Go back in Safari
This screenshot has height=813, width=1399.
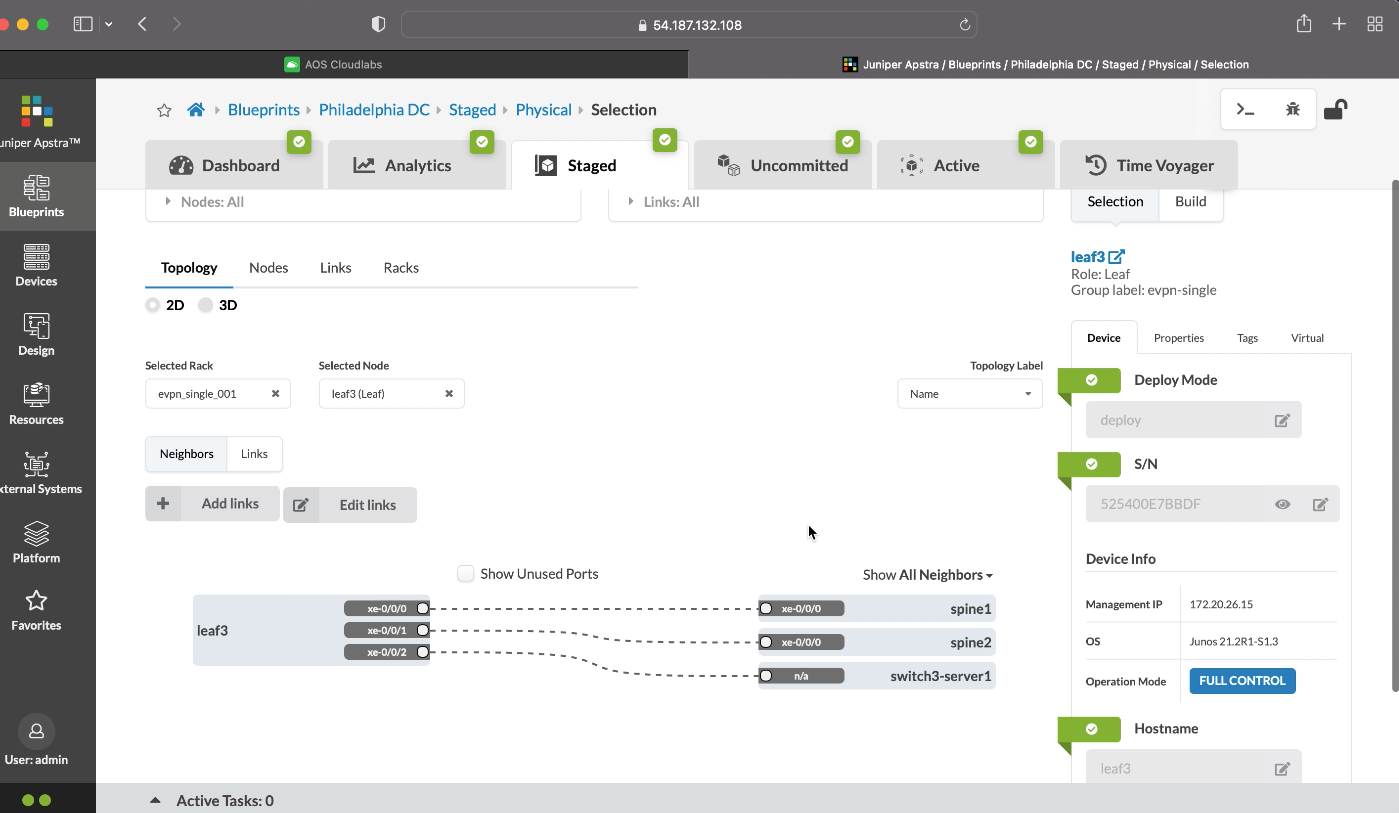142,24
